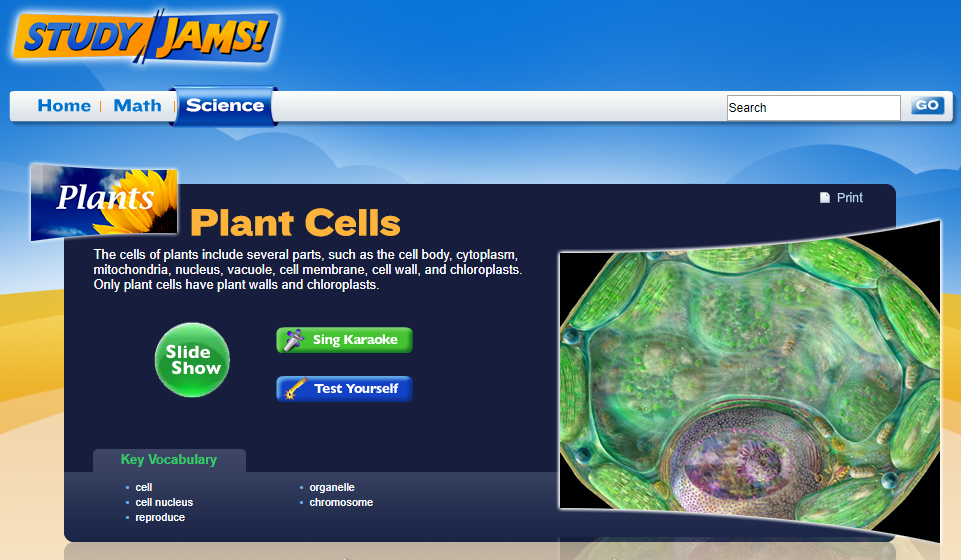The image size is (961, 560).
Task: Click the Sing Karaoke button
Action: click(x=344, y=340)
